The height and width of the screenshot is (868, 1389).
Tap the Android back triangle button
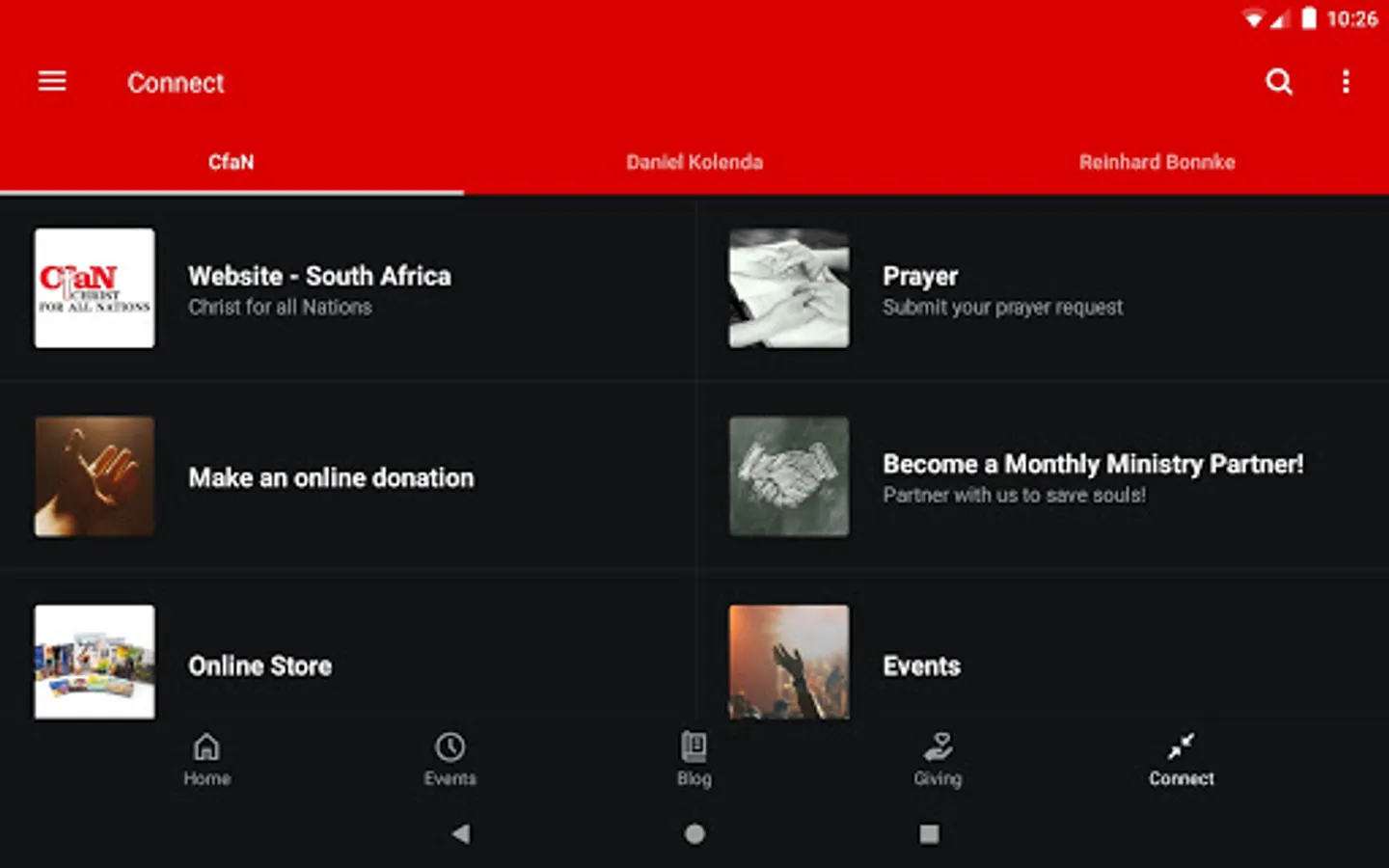click(461, 834)
